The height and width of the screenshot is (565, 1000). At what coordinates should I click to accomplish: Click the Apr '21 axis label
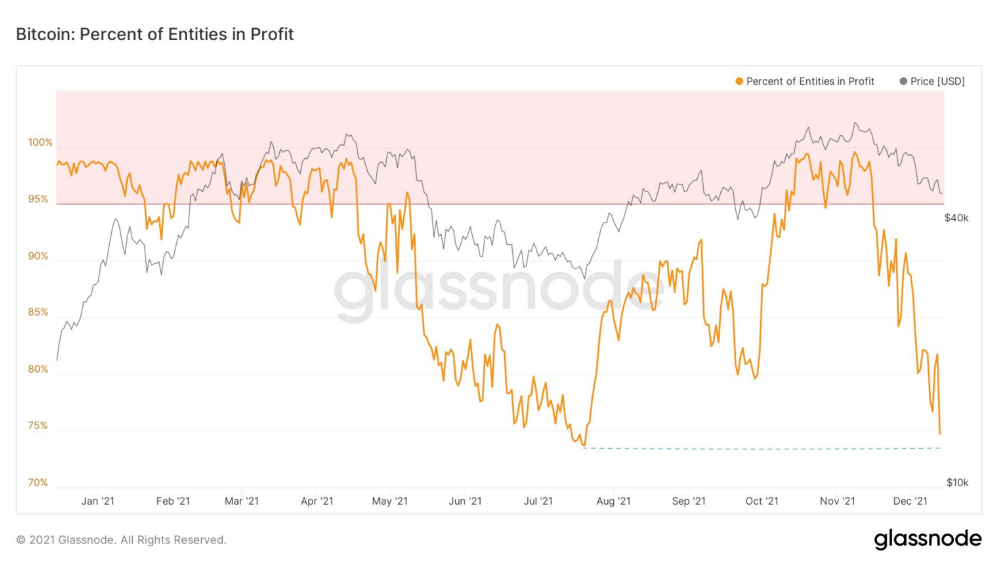pos(316,501)
